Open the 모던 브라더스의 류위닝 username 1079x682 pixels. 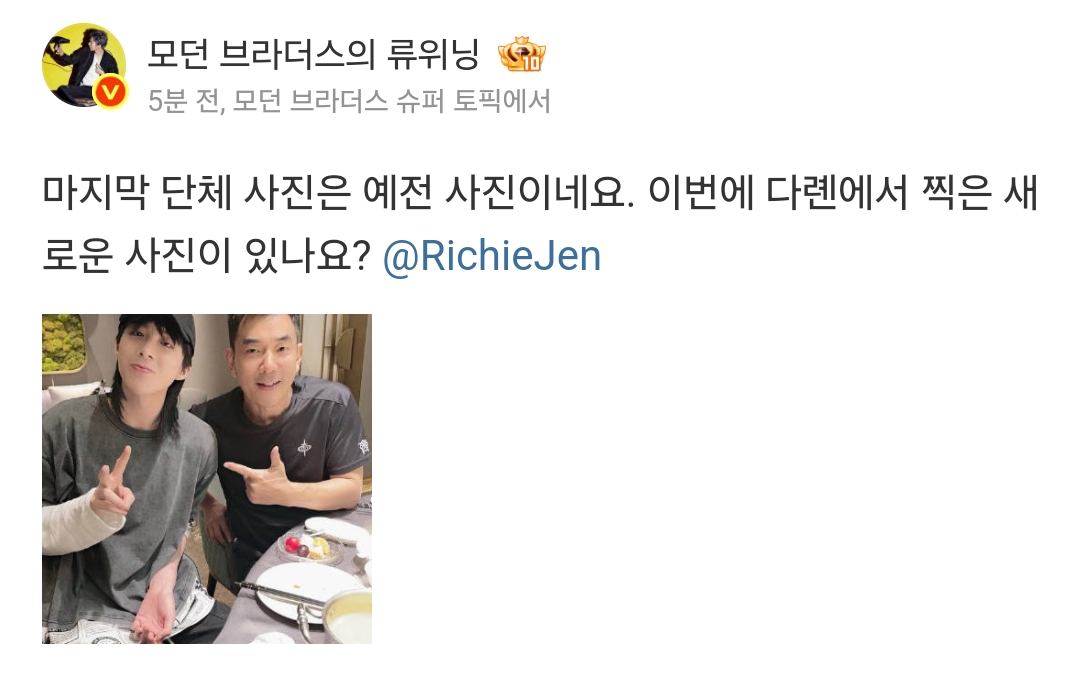(x=313, y=54)
